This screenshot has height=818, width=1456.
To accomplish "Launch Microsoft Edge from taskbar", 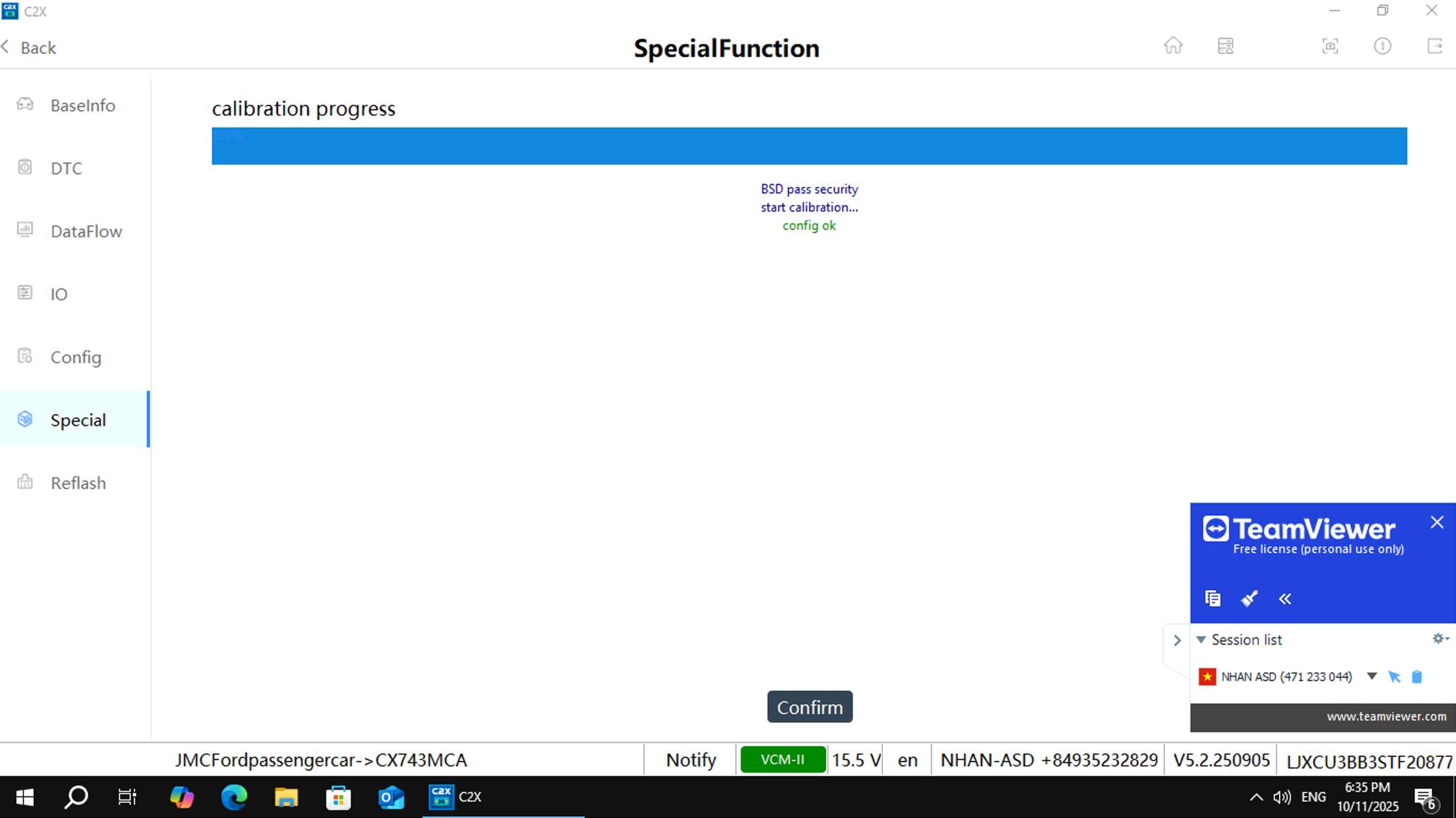I will click(234, 797).
